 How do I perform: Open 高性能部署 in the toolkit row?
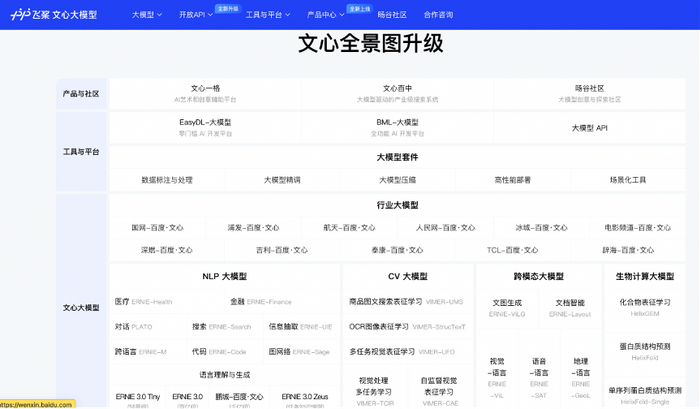point(512,180)
